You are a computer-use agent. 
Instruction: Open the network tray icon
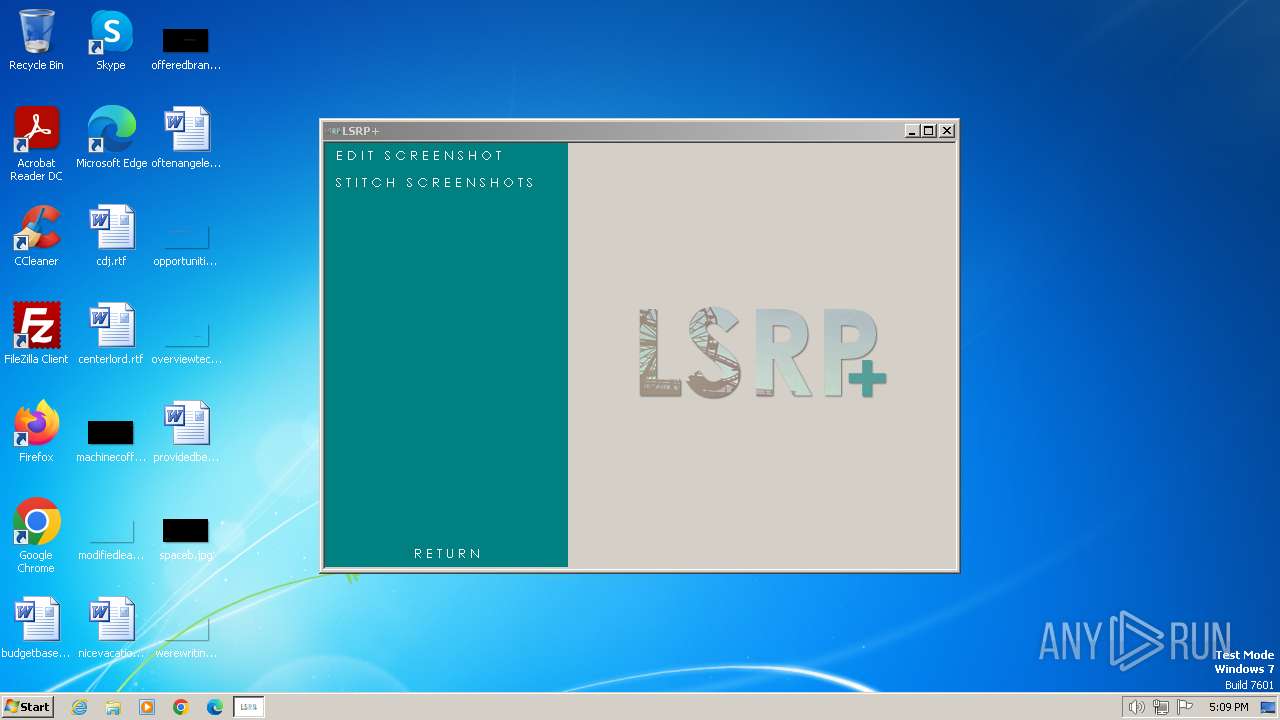1160,707
